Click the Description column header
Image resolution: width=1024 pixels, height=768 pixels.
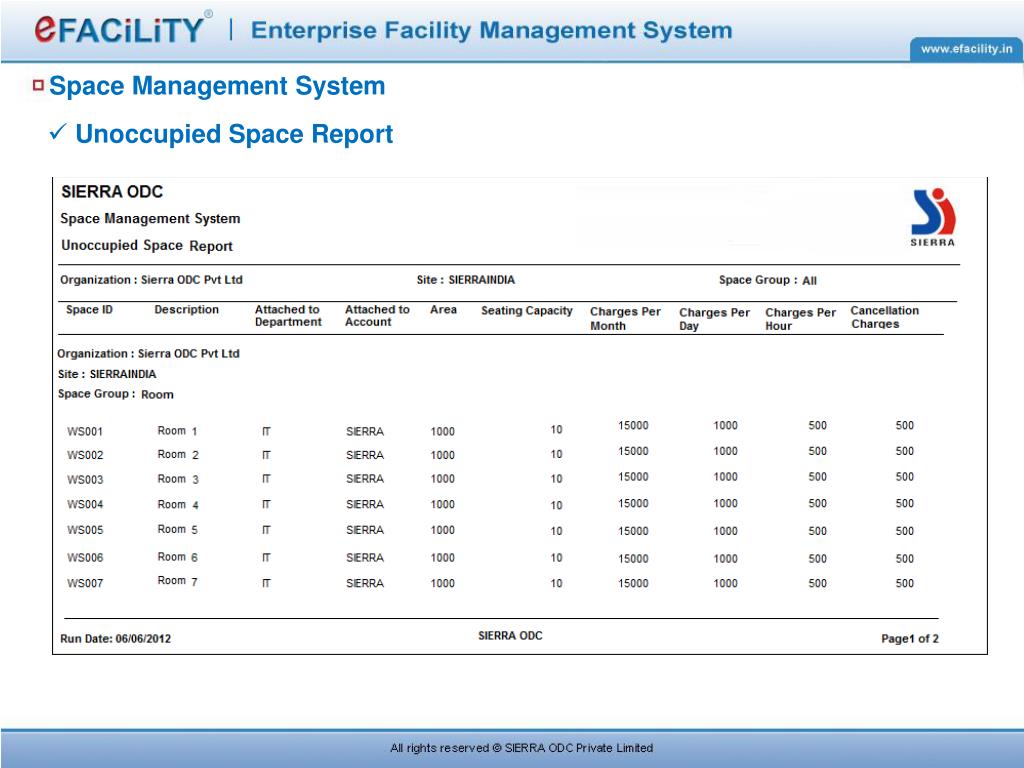tap(186, 310)
